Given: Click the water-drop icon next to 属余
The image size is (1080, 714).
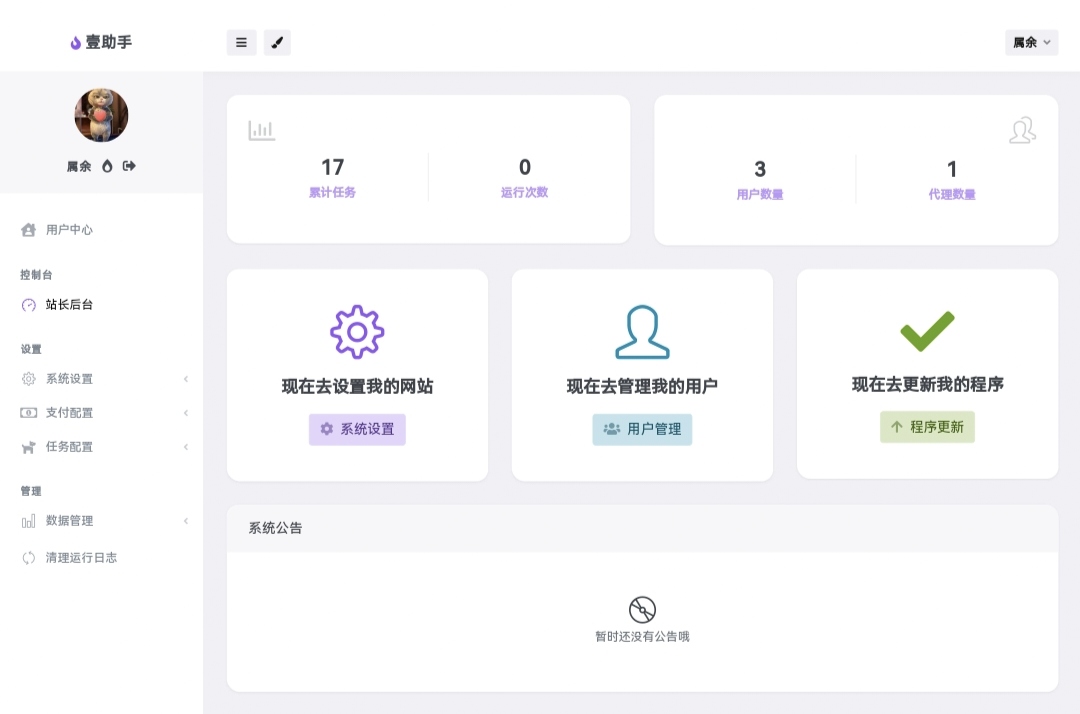Looking at the screenshot, I should tap(109, 166).
